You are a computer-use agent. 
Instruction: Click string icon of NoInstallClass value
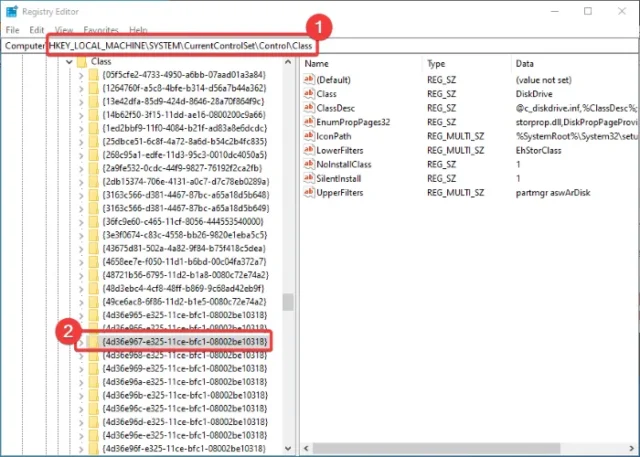coord(309,164)
